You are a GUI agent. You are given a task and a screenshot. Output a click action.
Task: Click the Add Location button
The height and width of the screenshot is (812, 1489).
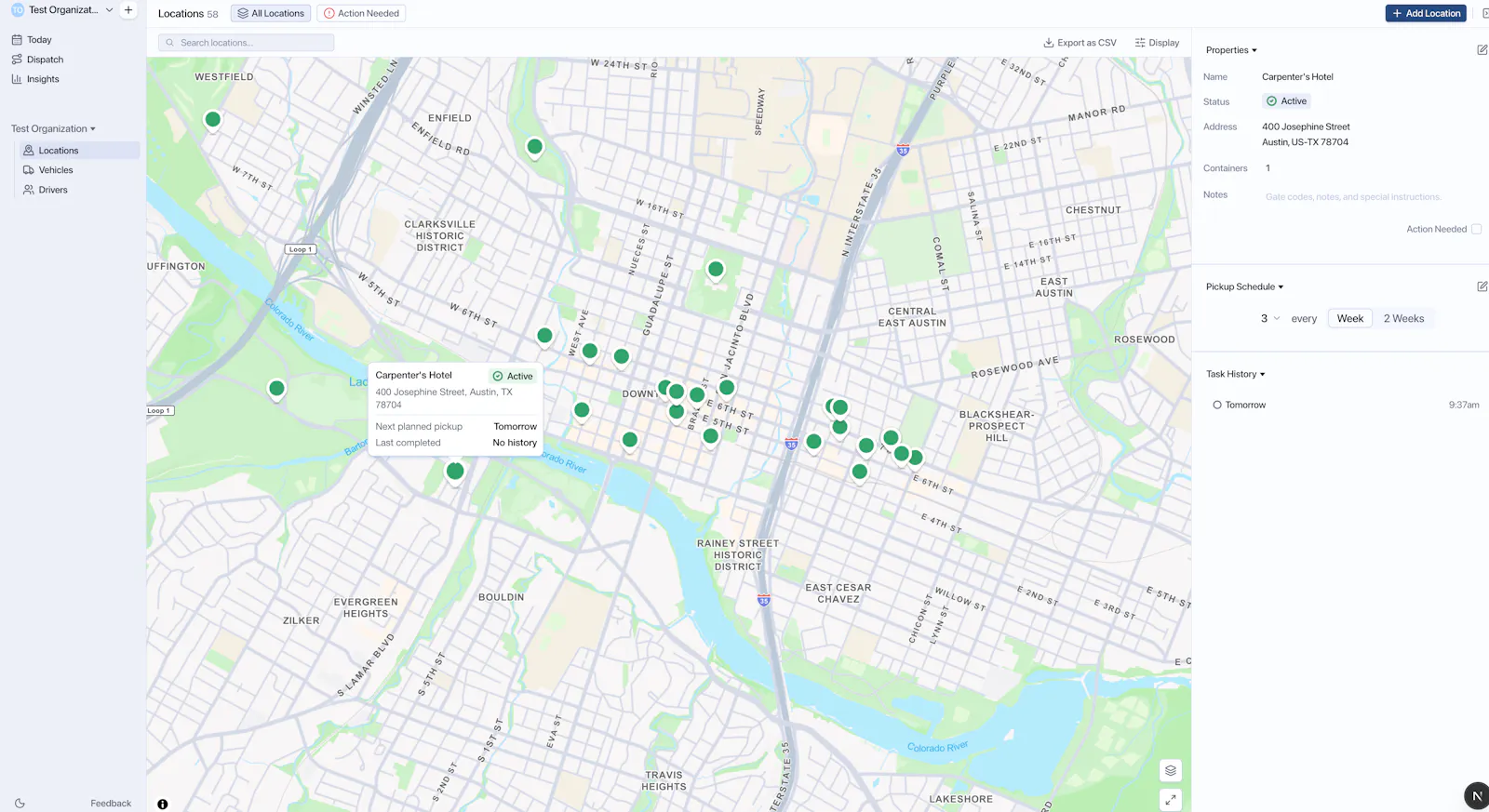[1426, 14]
